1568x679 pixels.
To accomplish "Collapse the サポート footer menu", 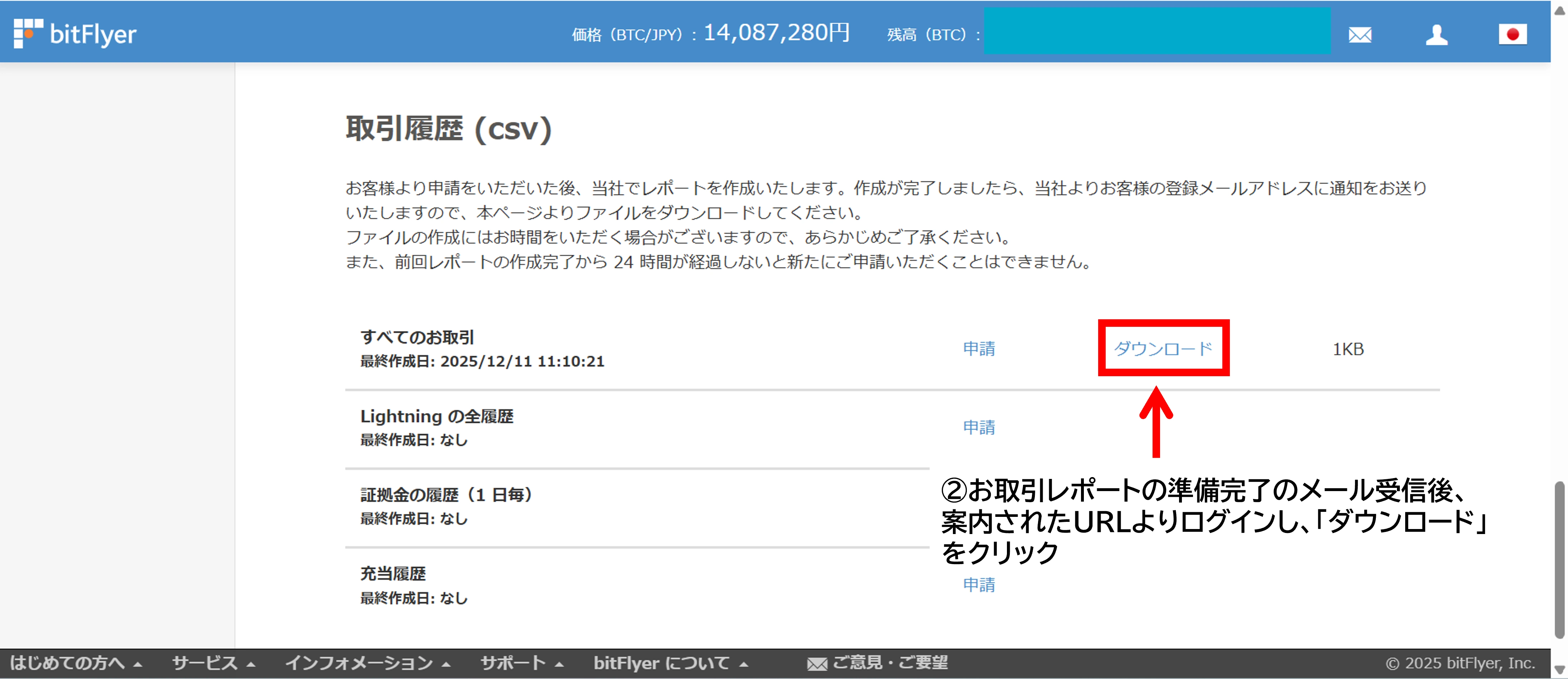I will pos(520,663).
